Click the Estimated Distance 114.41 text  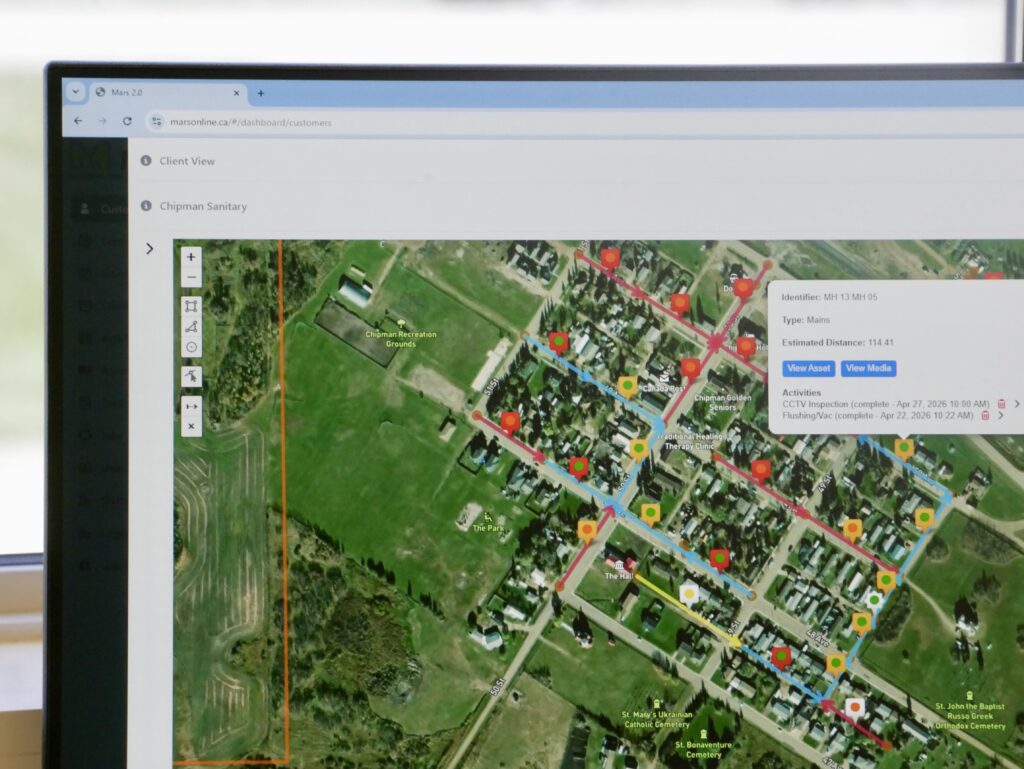(837, 342)
